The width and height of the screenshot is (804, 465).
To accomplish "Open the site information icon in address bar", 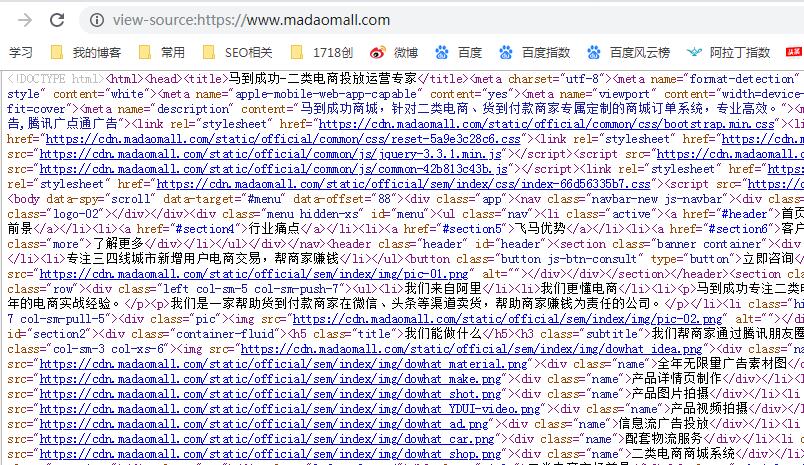I will click(x=96, y=20).
